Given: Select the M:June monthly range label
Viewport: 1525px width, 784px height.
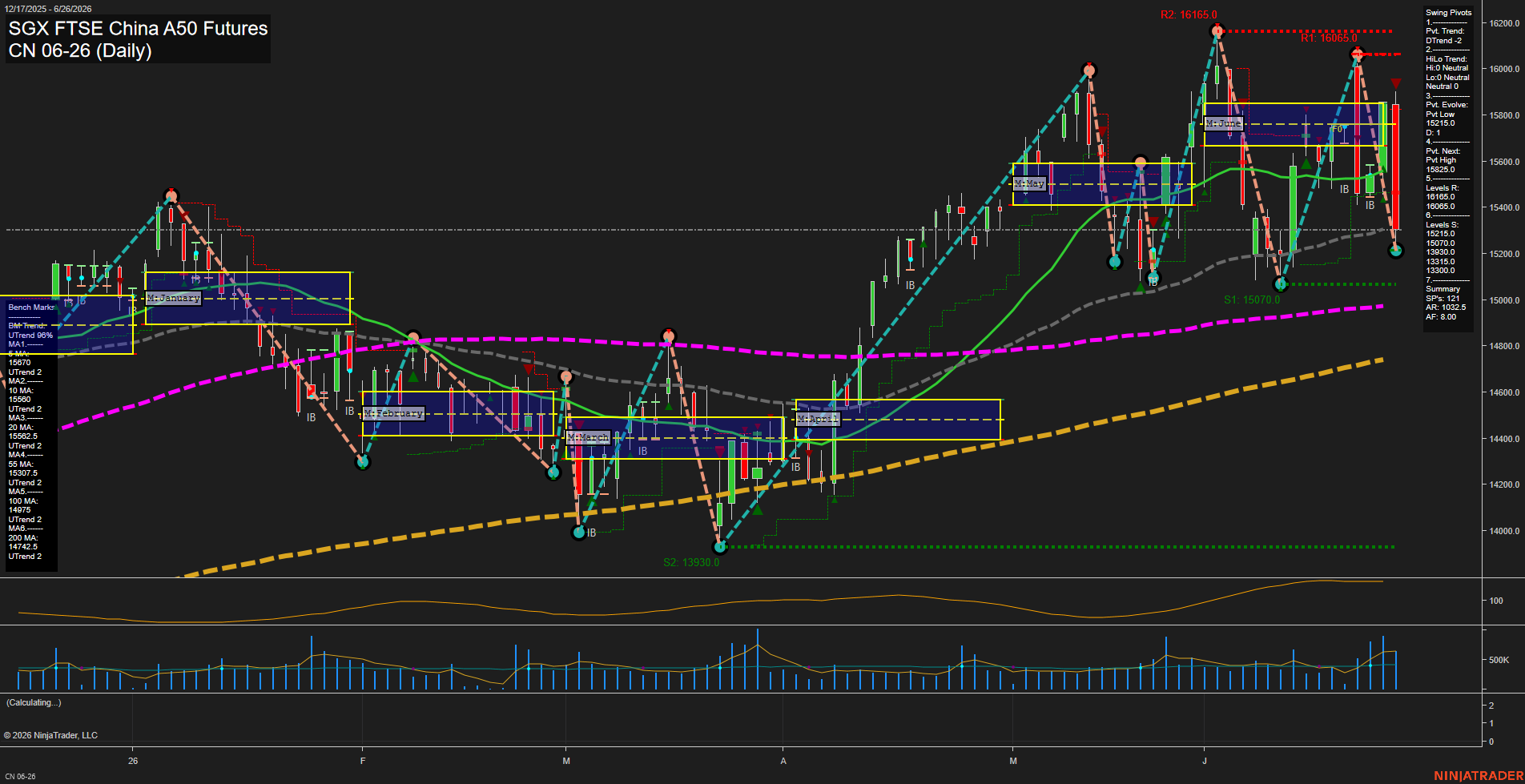Looking at the screenshot, I should coord(1223,123).
